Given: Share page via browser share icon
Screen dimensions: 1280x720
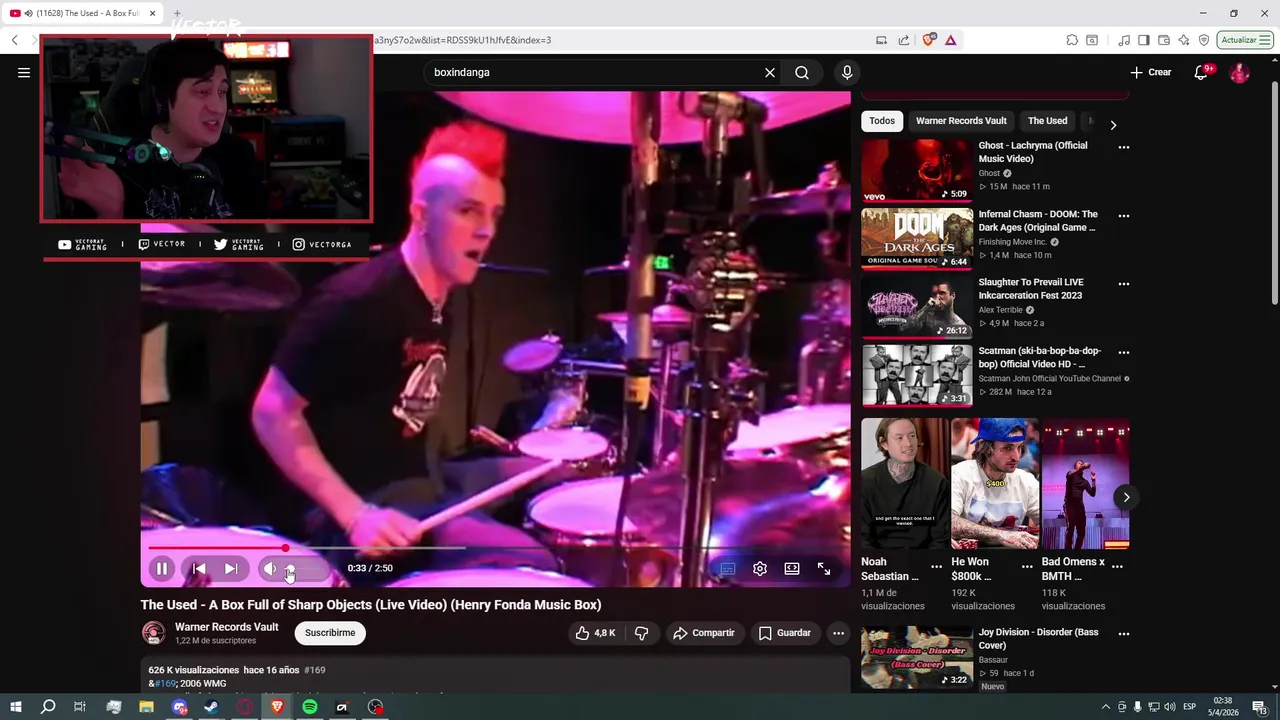Looking at the screenshot, I should 904,40.
